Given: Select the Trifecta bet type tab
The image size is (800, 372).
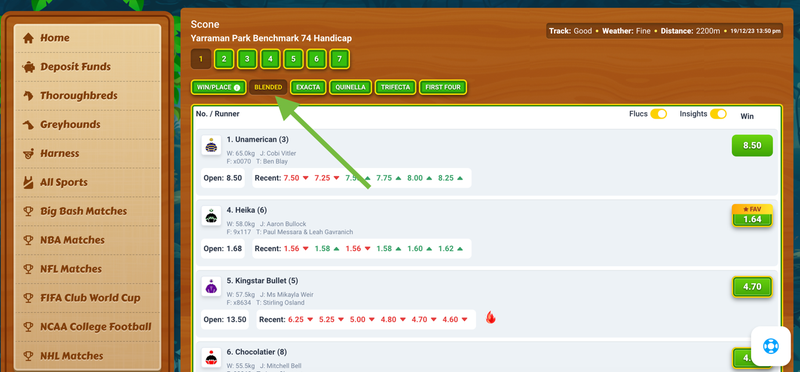Looking at the screenshot, I should pyautogui.click(x=395, y=87).
